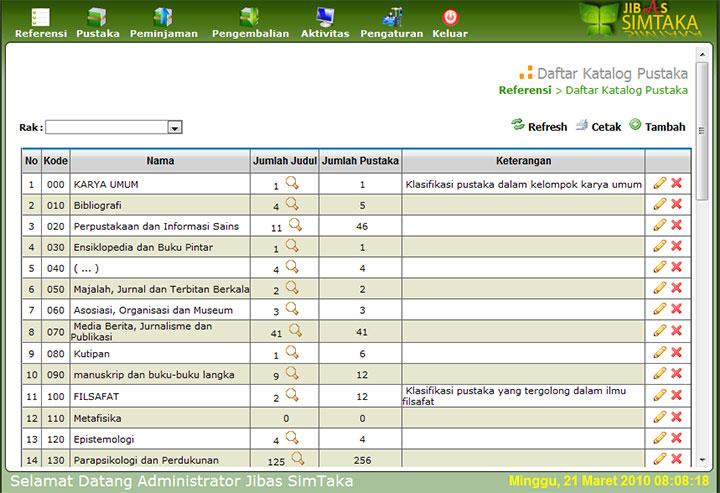Delete the Asosiasi, Organisasi dan Museum entry
The image size is (720, 493).
pos(676,309)
